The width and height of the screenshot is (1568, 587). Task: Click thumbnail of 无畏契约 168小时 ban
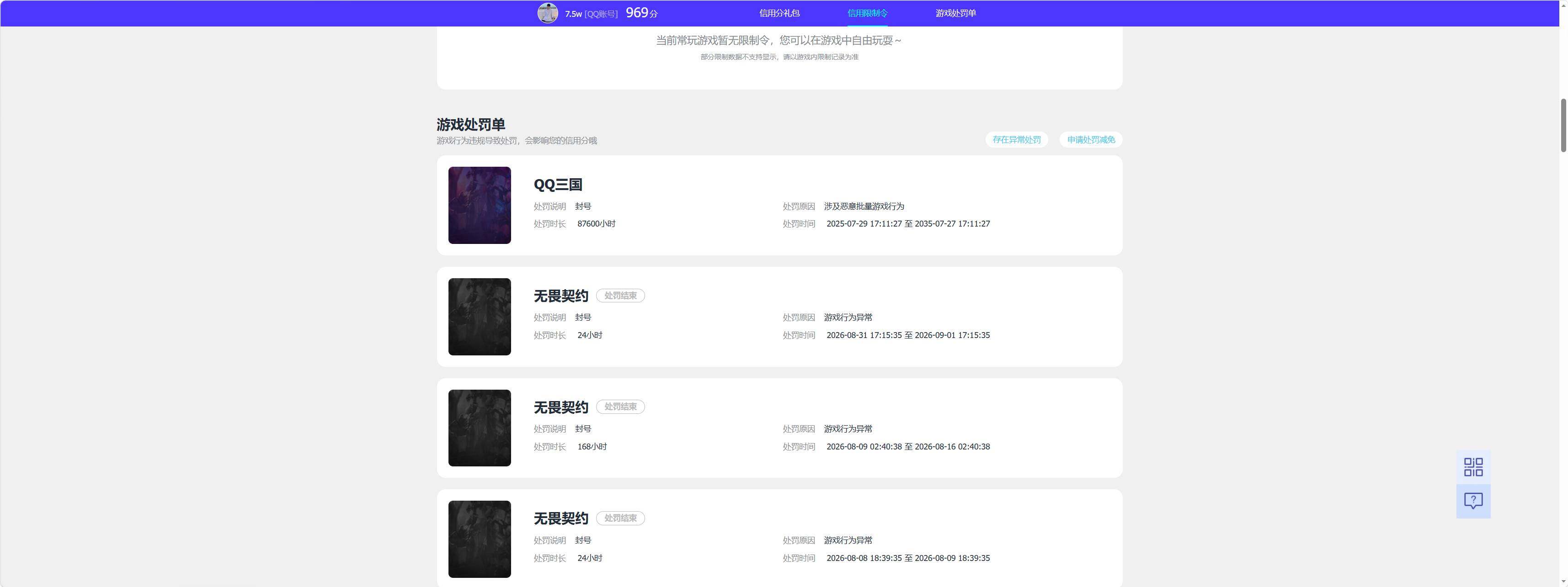[480, 428]
